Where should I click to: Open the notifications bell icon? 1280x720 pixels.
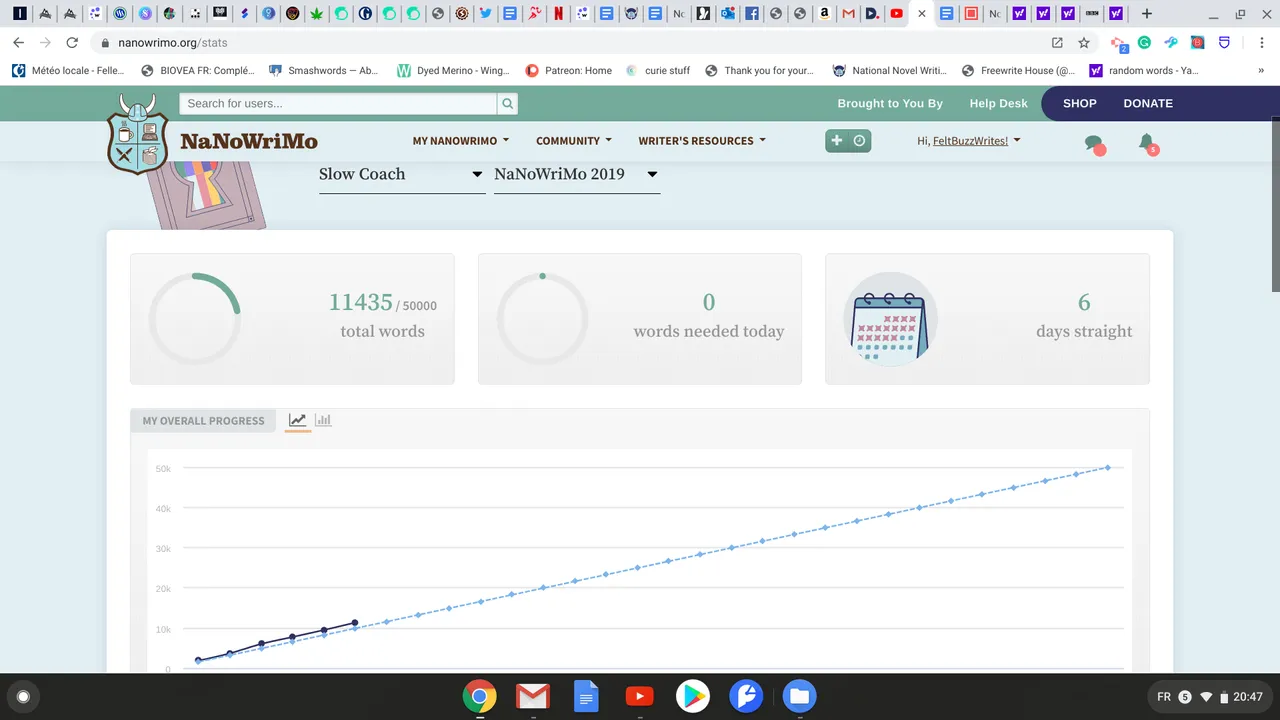pyautogui.click(x=1147, y=143)
